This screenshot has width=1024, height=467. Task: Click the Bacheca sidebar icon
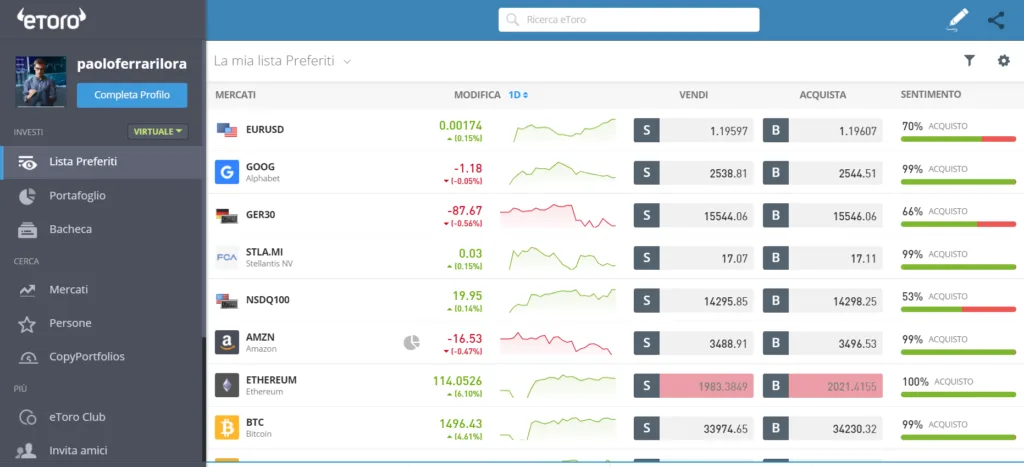click(27, 230)
